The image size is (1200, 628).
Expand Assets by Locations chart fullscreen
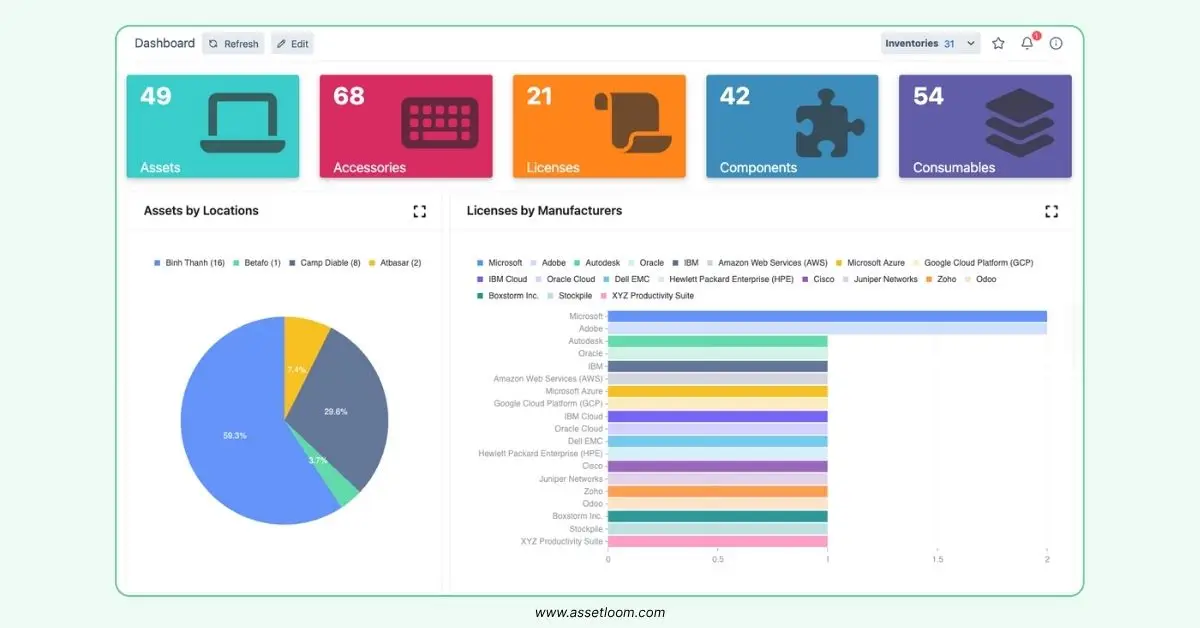coord(420,211)
